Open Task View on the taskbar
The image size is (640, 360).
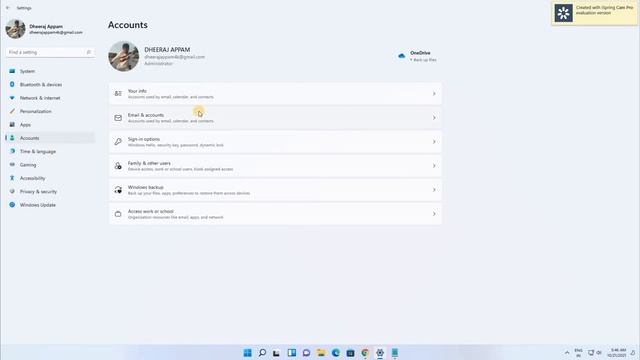[277, 353]
